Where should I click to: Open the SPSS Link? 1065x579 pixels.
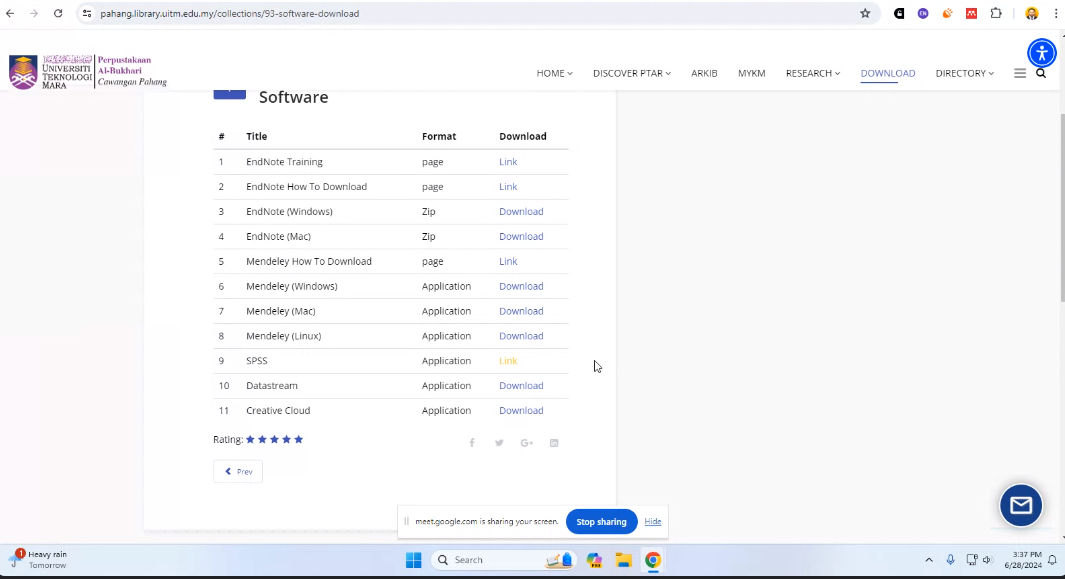(x=508, y=361)
